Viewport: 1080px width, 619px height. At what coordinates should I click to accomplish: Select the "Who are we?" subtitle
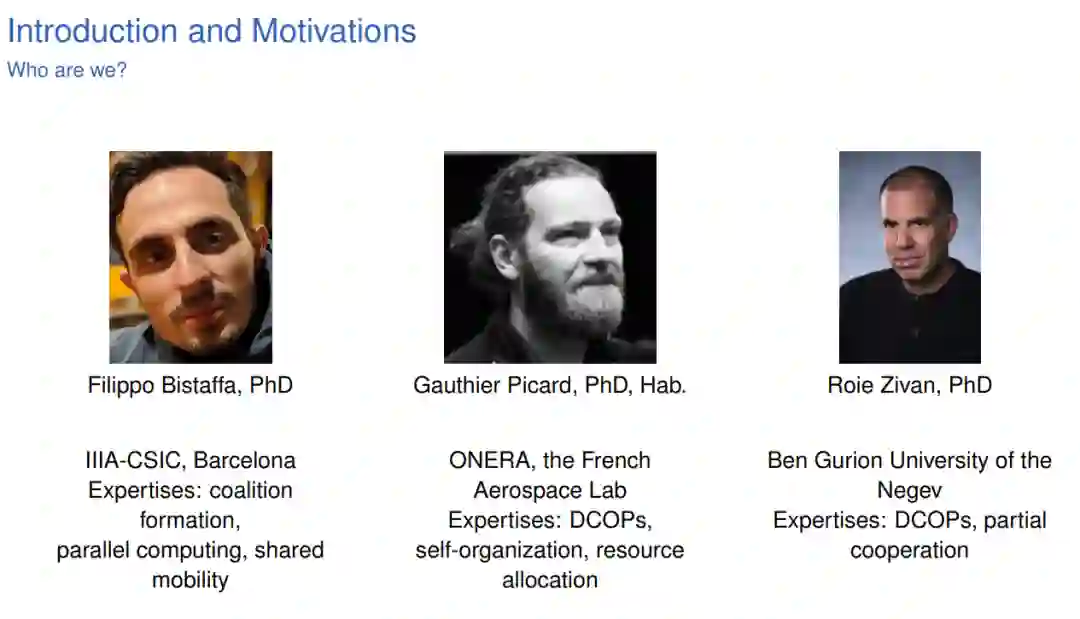(x=67, y=71)
